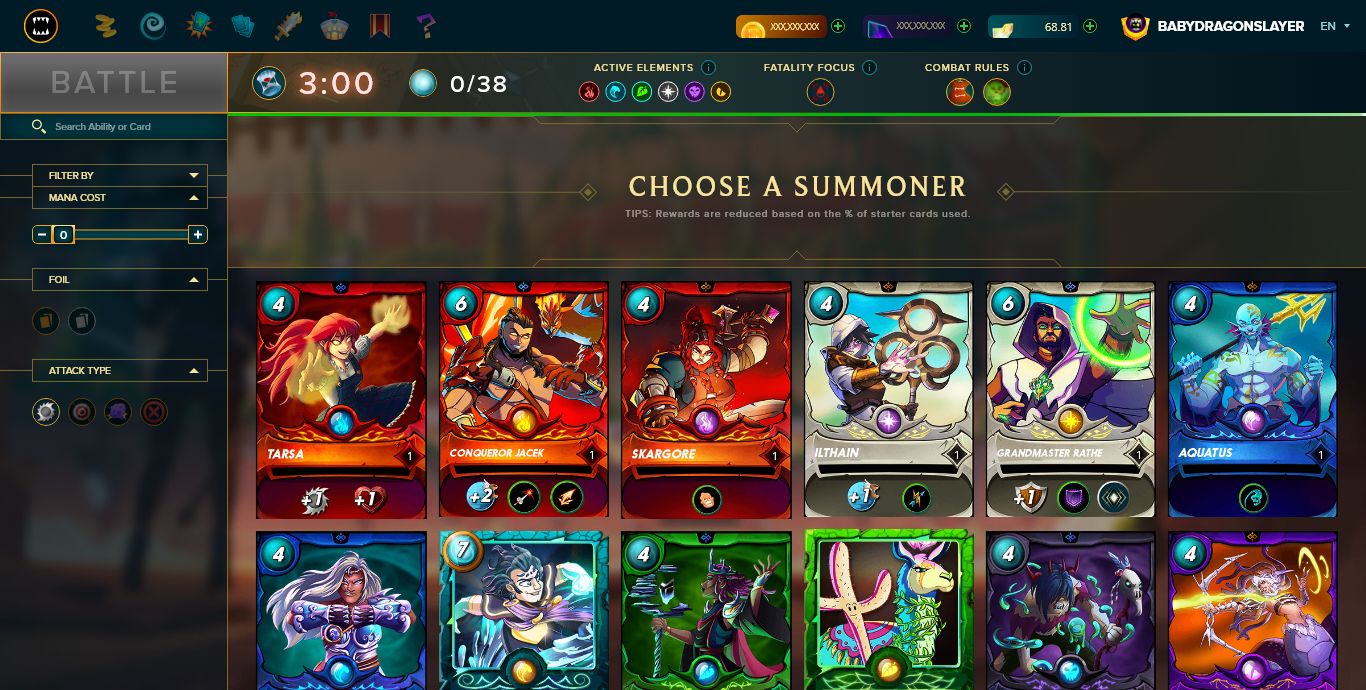Open the guild banner icon in the top navigation
The height and width of the screenshot is (690, 1366).
(x=380, y=26)
